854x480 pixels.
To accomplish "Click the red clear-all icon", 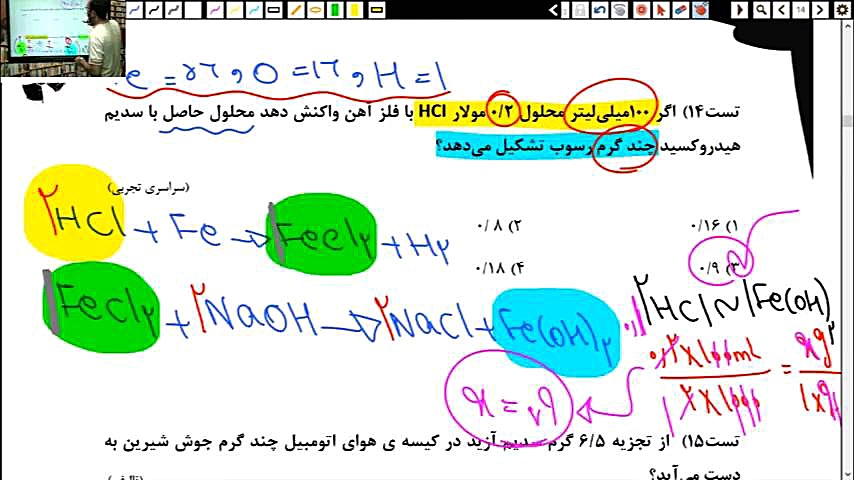I will point(701,10).
